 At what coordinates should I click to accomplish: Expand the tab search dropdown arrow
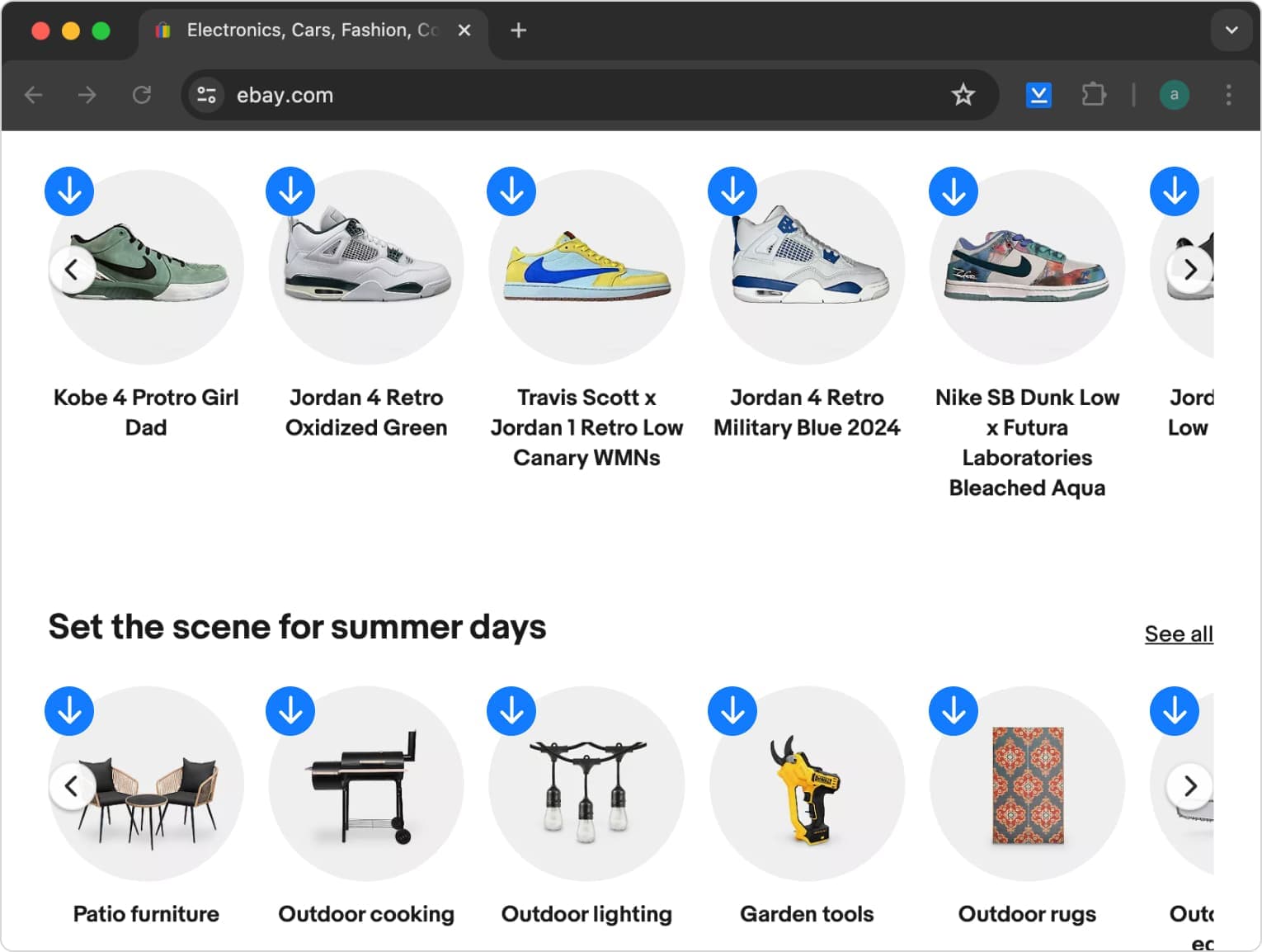(x=1231, y=31)
